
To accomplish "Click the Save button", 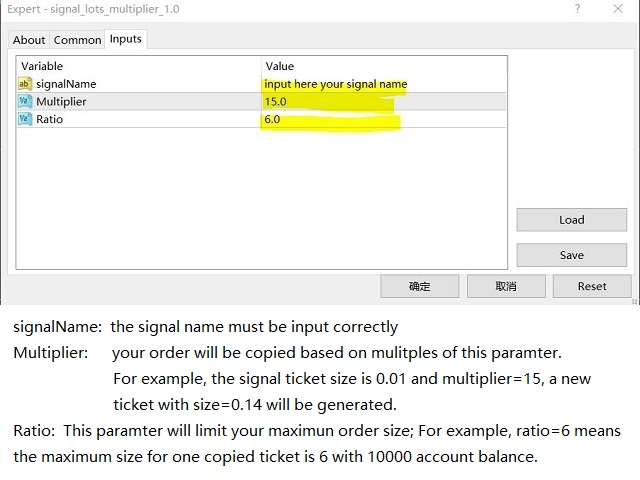I will [x=571, y=255].
